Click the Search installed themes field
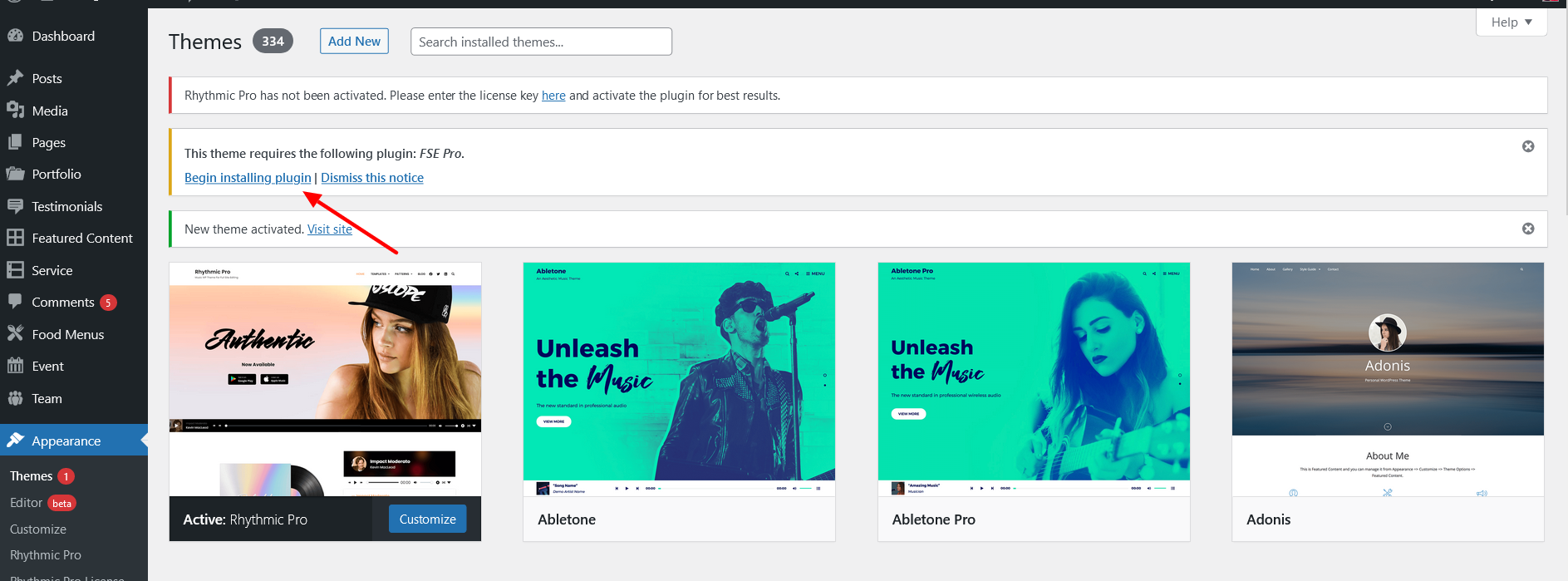The width and height of the screenshot is (1568, 581). pos(541,42)
